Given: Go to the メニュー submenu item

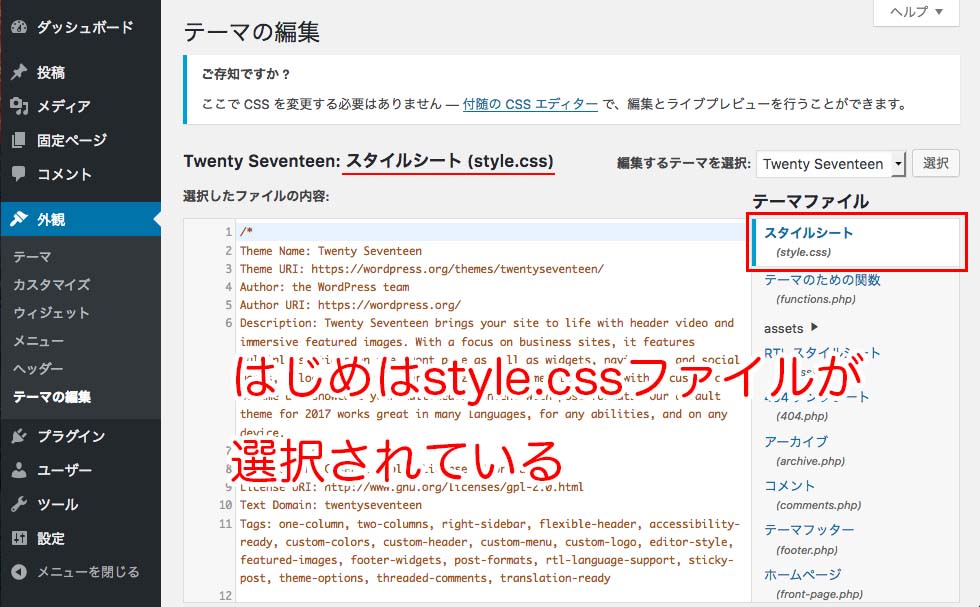Looking at the screenshot, I should pyautogui.click(x=38, y=341).
